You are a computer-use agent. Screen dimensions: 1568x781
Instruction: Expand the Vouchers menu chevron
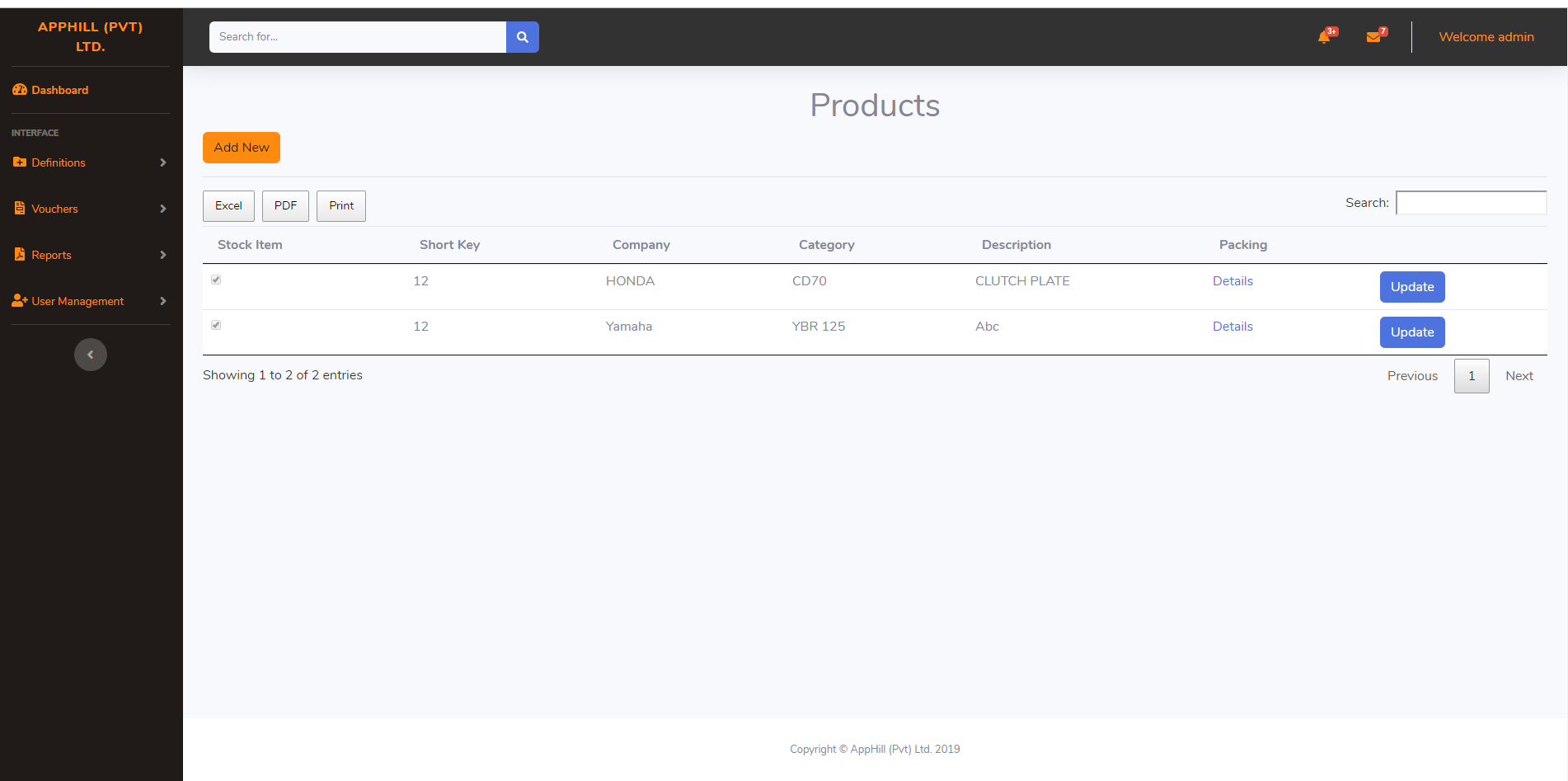[x=162, y=209]
